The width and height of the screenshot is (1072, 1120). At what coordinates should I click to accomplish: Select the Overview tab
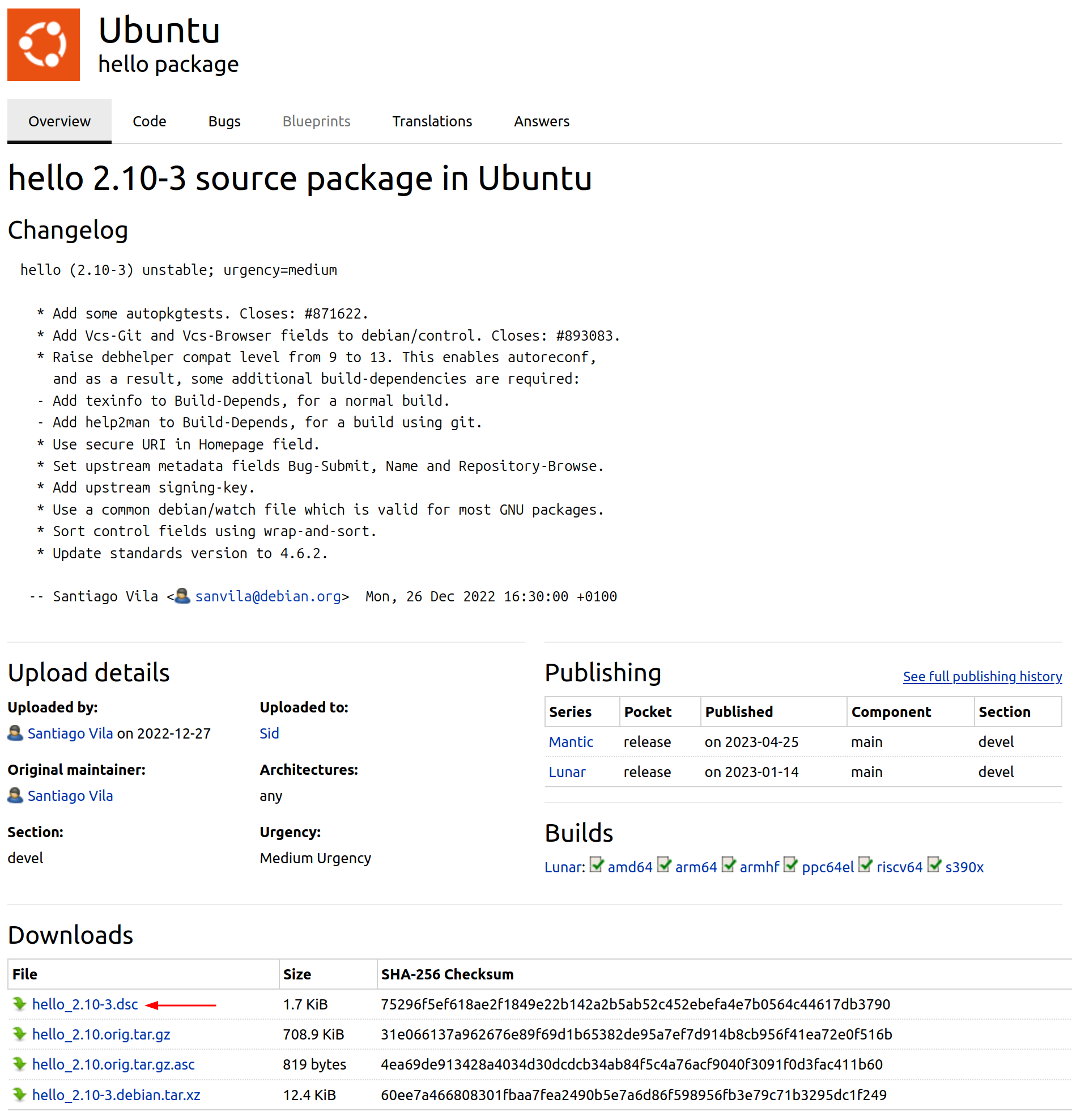[59, 121]
